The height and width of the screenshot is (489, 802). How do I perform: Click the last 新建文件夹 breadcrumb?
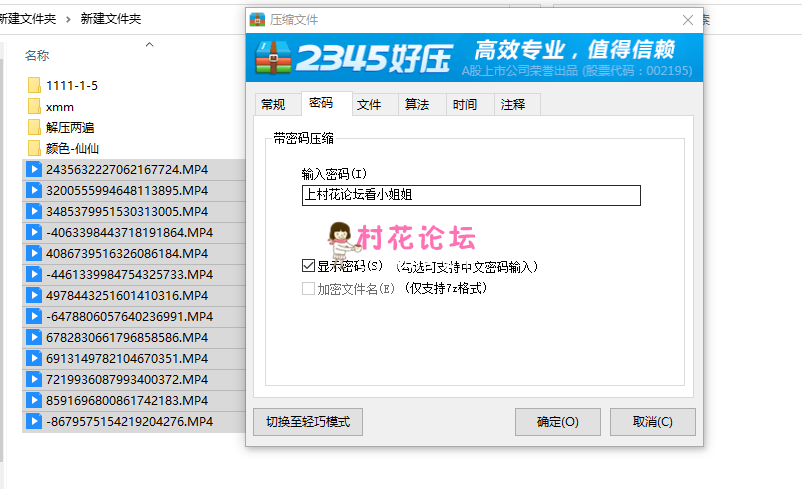[x=110, y=19]
